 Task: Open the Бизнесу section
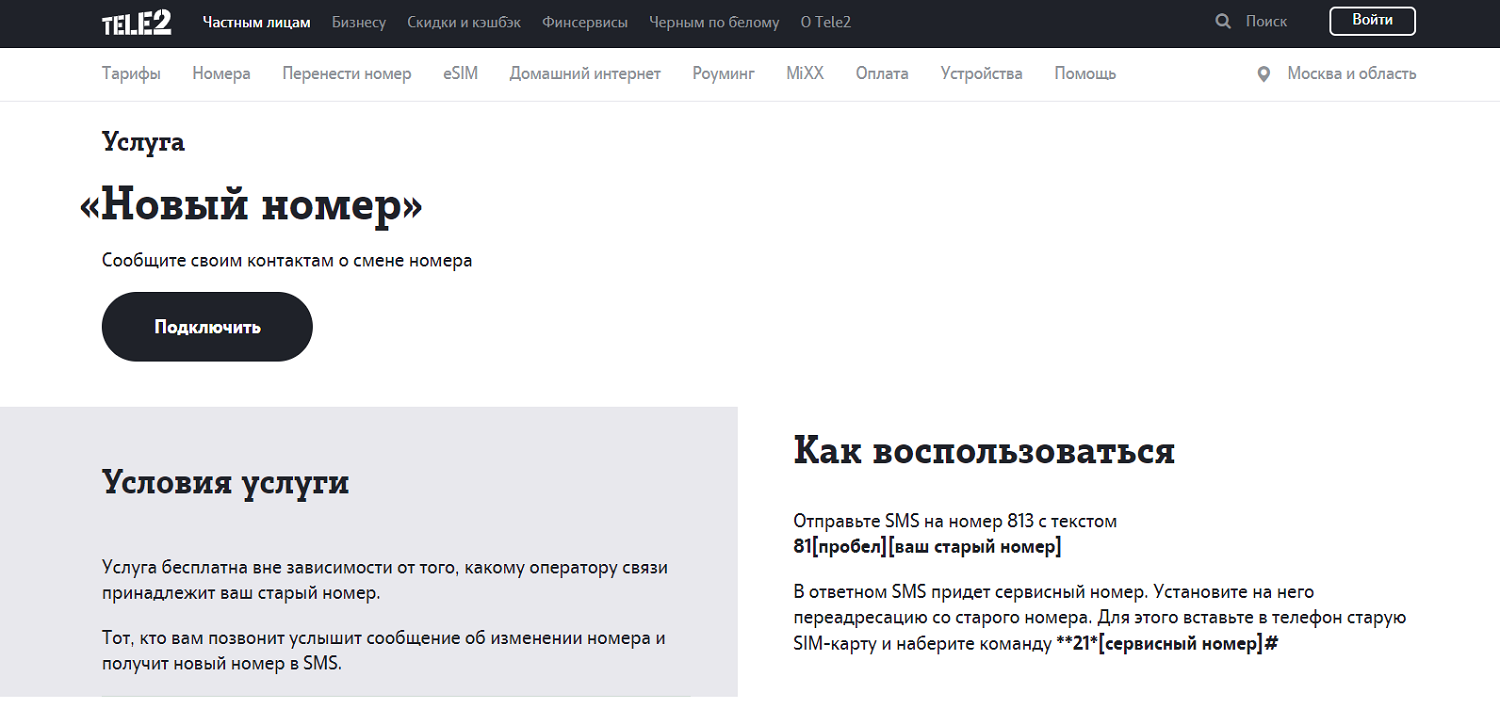coord(359,22)
